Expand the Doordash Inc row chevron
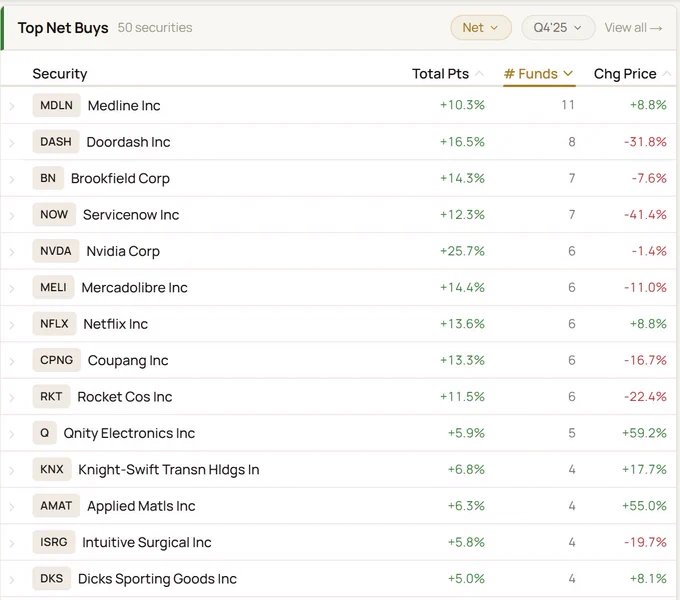Image resolution: width=680 pixels, height=600 pixels. pyautogui.click(x=12, y=143)
